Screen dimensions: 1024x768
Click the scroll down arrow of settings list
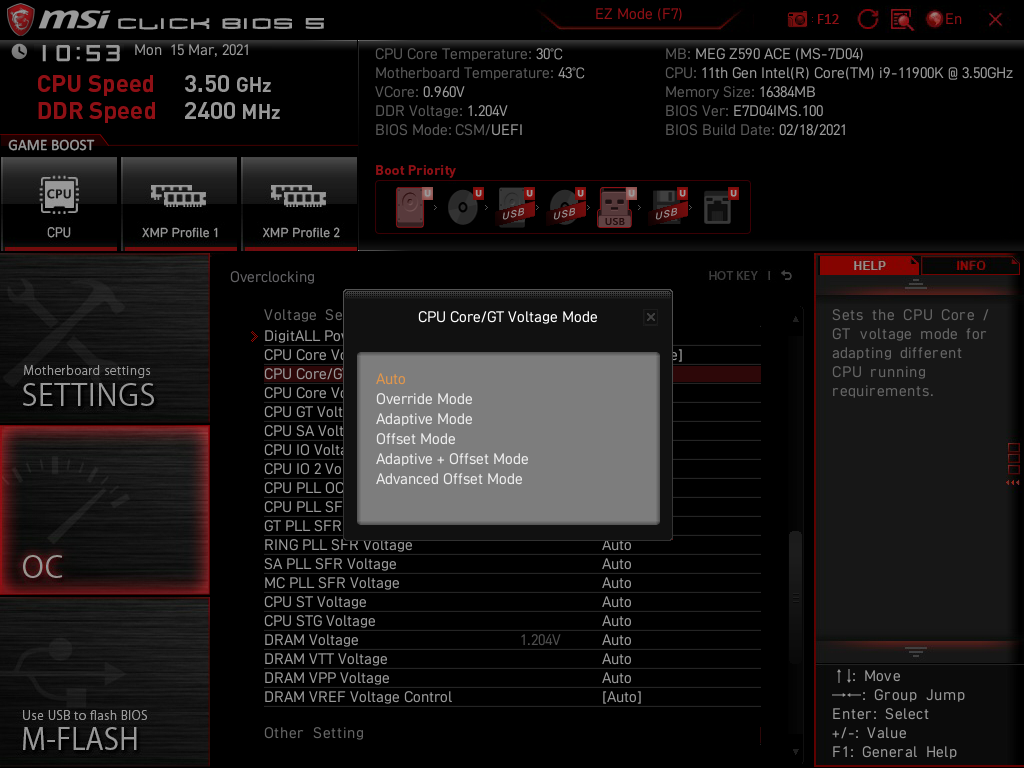pos(795,752)
